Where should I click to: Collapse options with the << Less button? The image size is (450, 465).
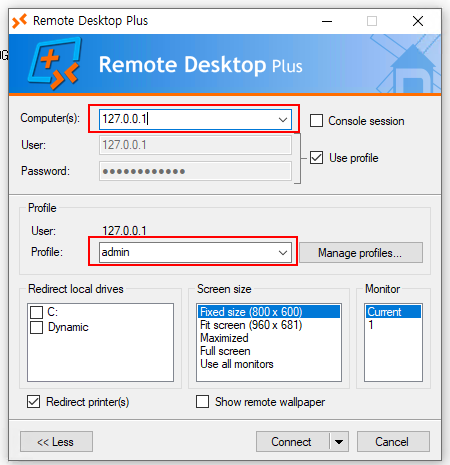[56, 442]
